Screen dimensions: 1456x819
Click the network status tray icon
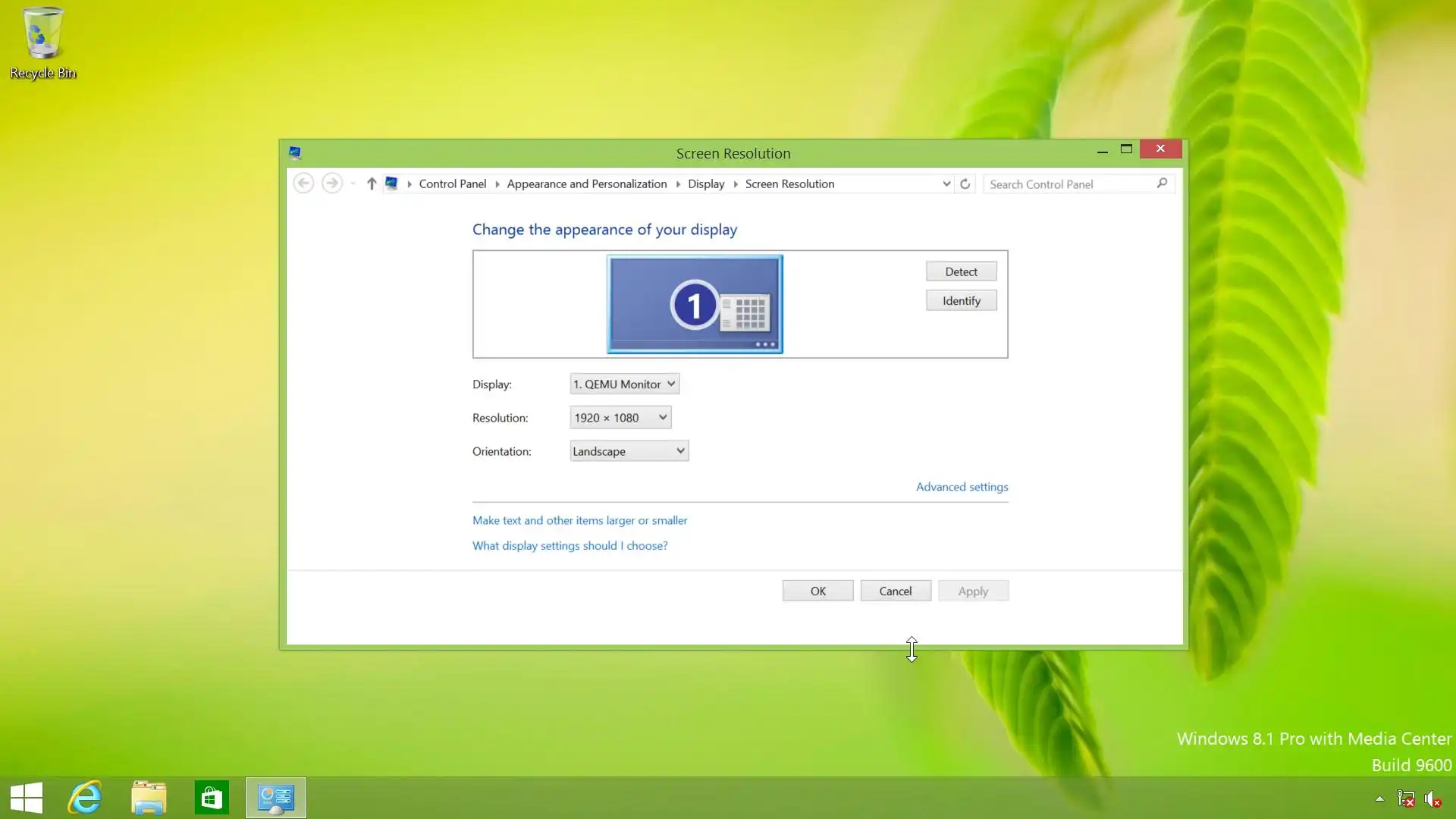point(1405,799)
